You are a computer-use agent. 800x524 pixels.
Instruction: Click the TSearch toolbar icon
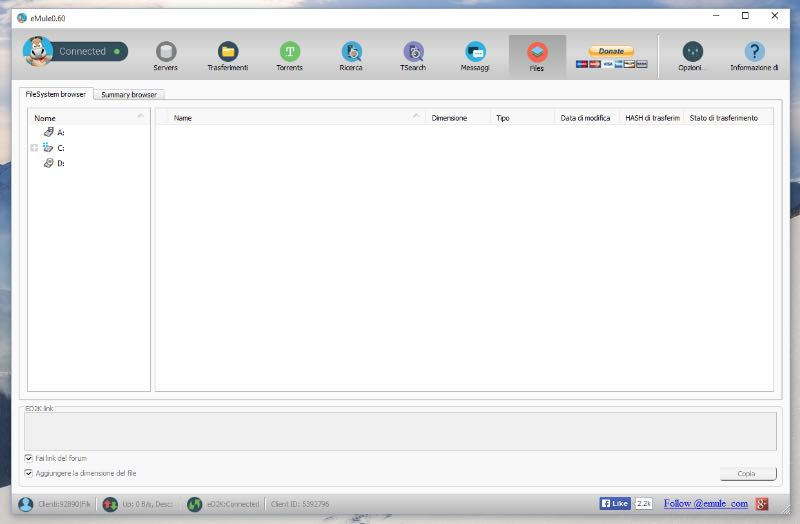[x=413, y=56]
